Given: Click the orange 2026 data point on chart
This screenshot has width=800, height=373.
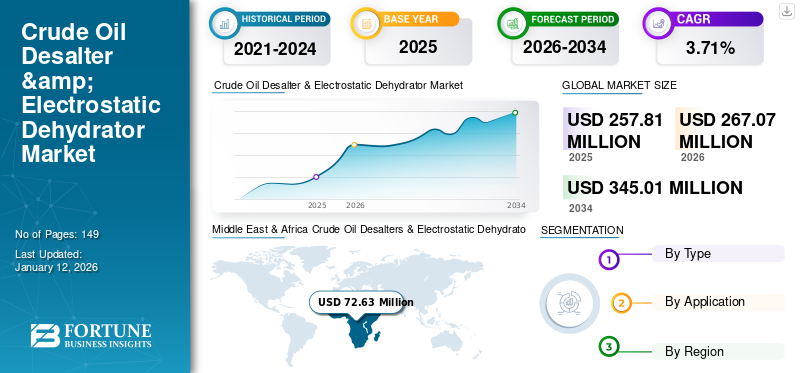Looking at the screenshot, I should pyautogui.click(x=354, y=145).
